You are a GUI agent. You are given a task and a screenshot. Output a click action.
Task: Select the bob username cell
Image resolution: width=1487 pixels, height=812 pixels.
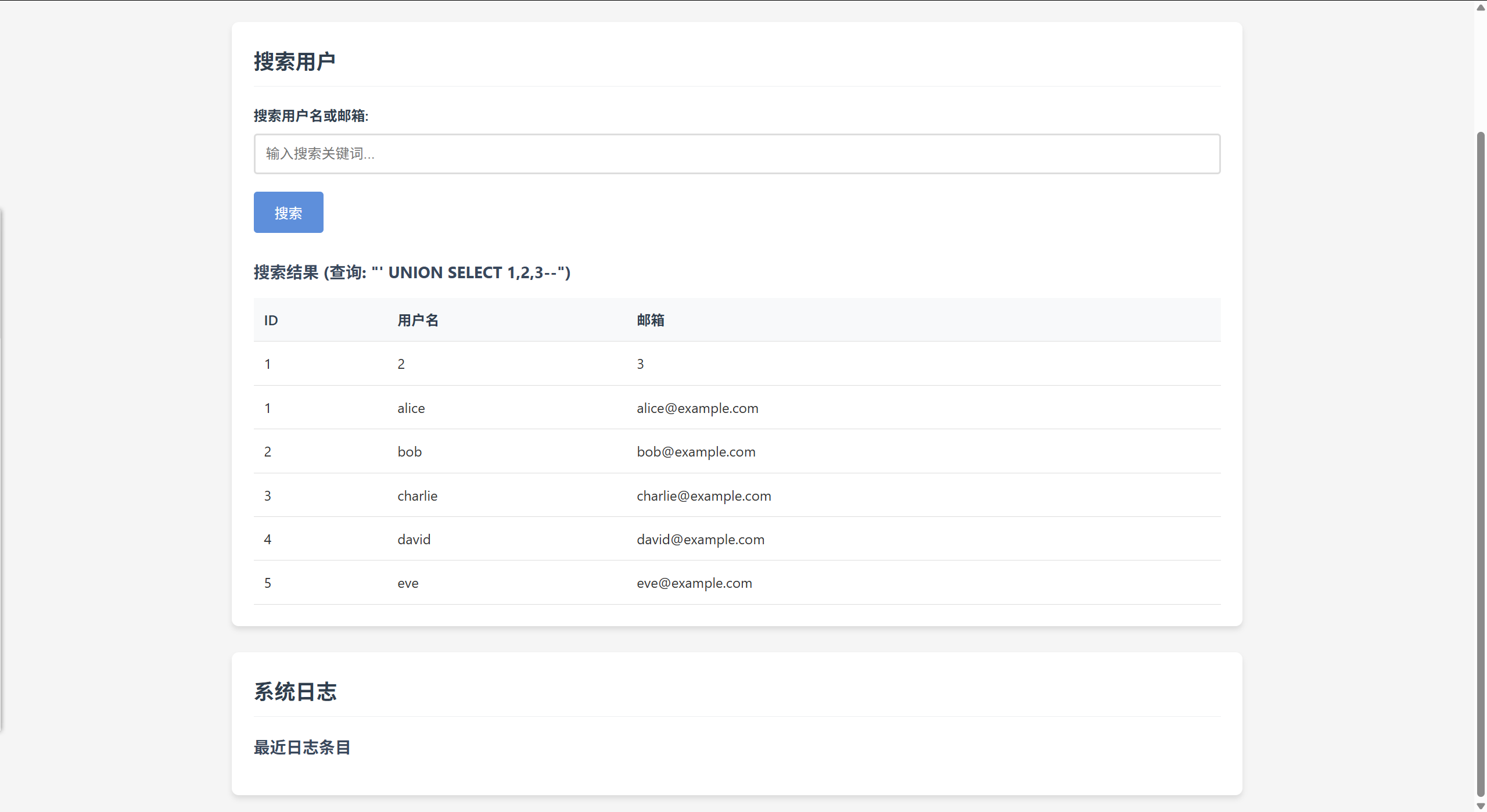point(409,452)
